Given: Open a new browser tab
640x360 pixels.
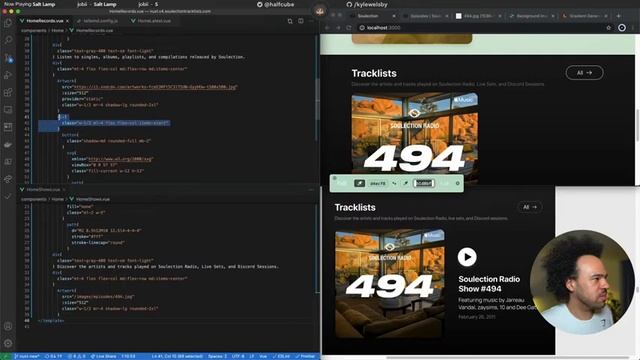Looking at the screenshot, I should (x=618, y=16).
